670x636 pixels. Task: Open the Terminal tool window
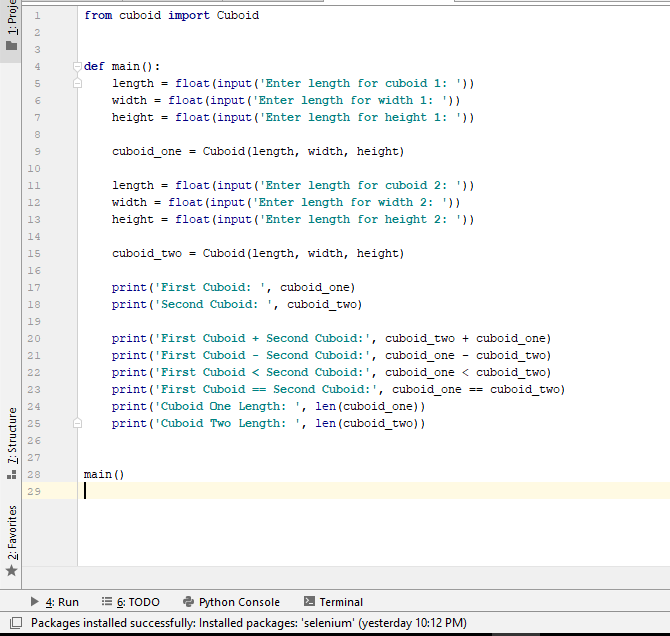tap(333, 602)
